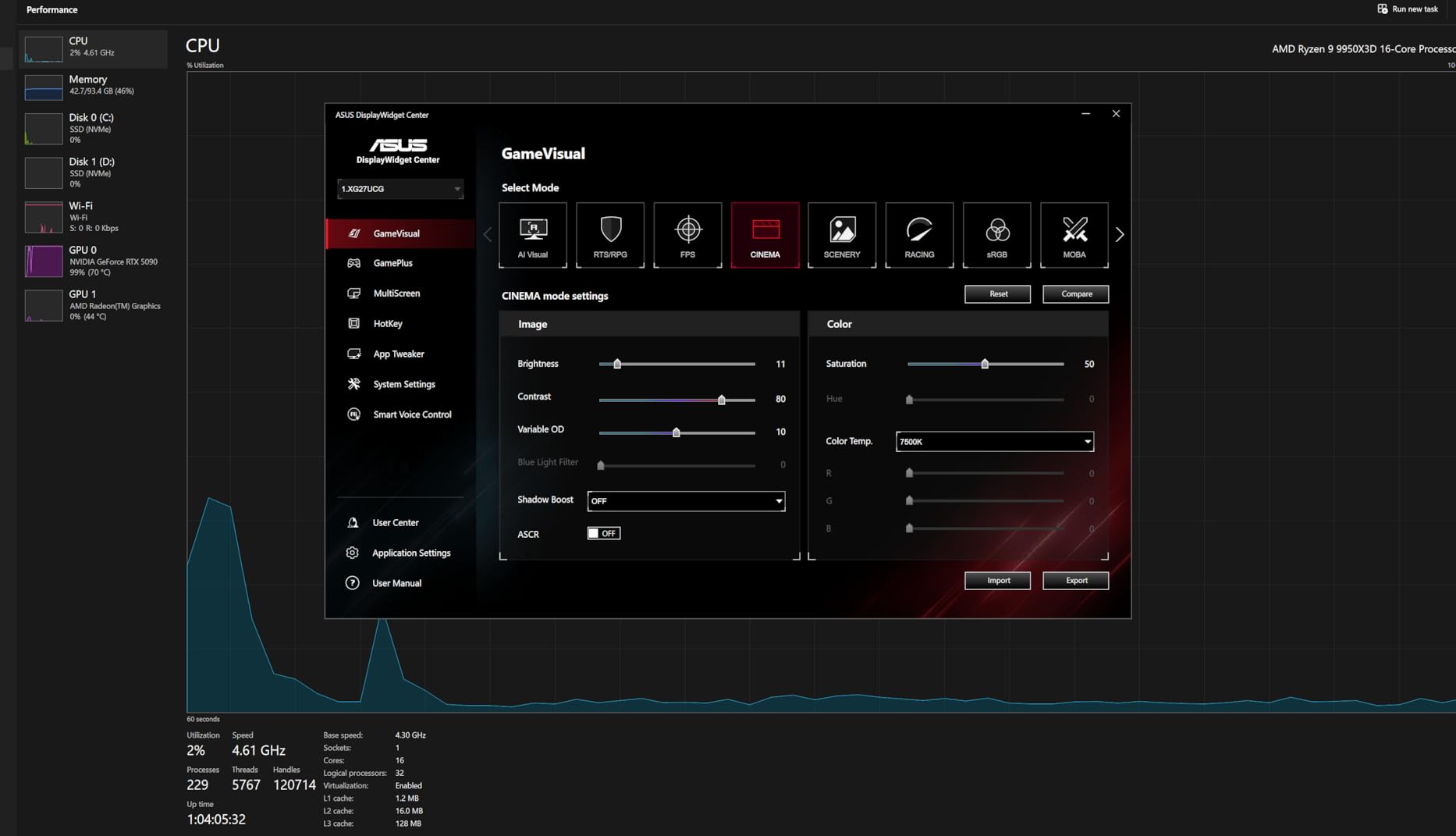Click the User Center bell icon

click(x=353, y=522)
